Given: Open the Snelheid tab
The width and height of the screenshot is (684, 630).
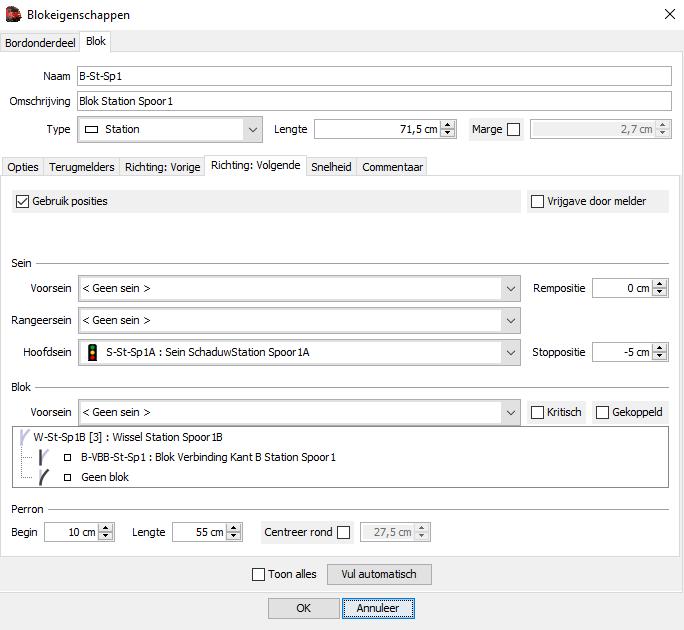Looking at the screenshot, I should point(331,167).
